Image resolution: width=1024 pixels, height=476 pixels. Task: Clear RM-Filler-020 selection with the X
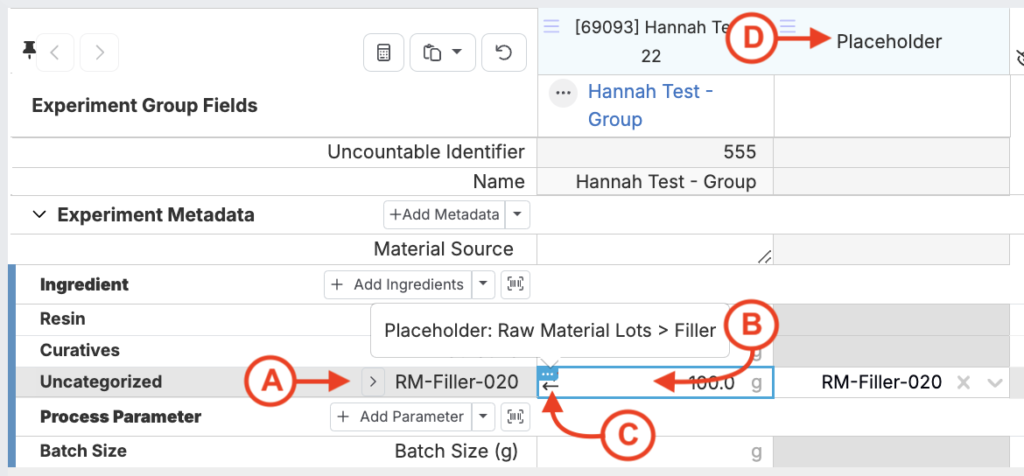(x=963, y=383)
